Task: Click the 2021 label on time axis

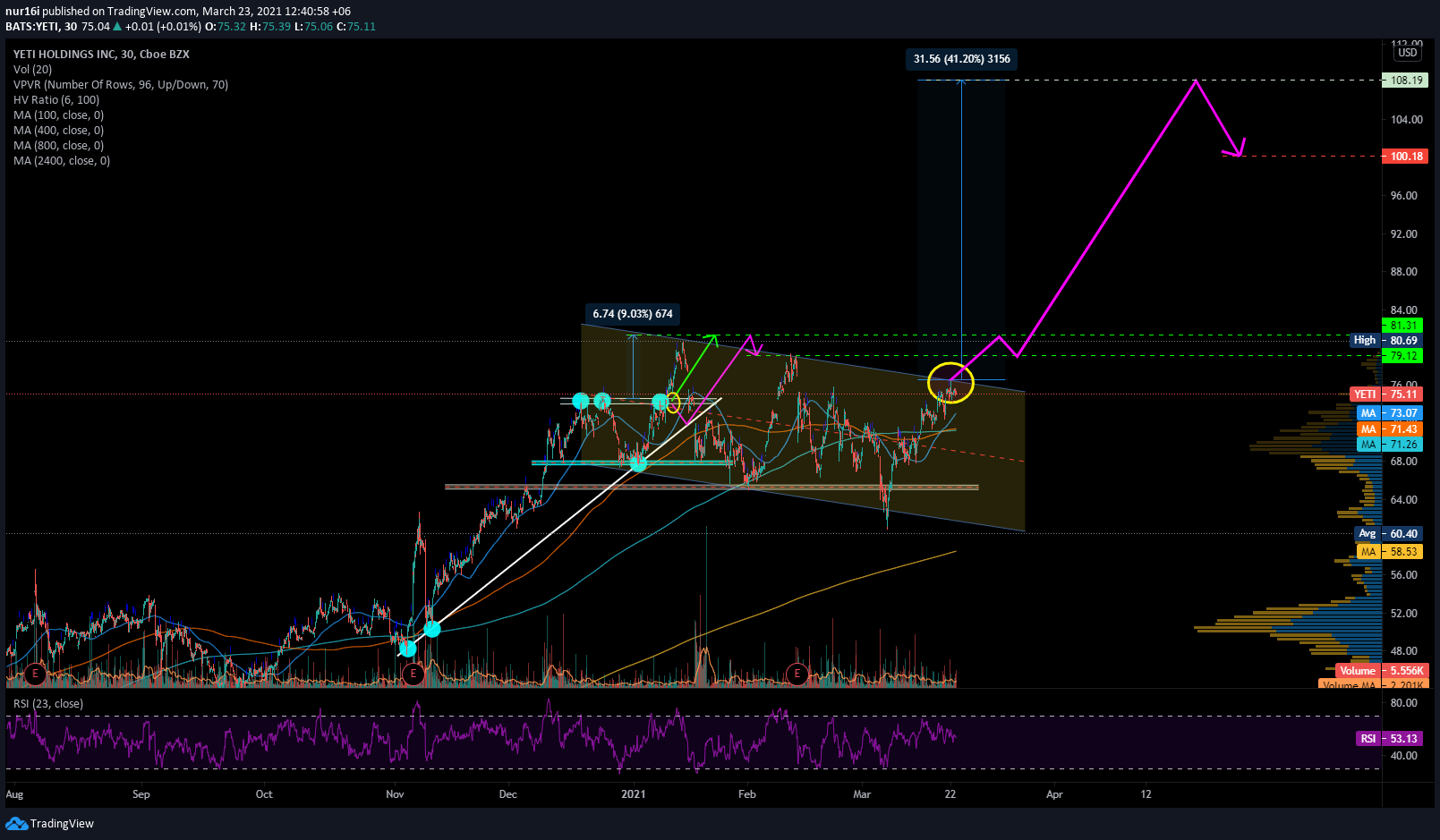Action: (x=633, y=794)
